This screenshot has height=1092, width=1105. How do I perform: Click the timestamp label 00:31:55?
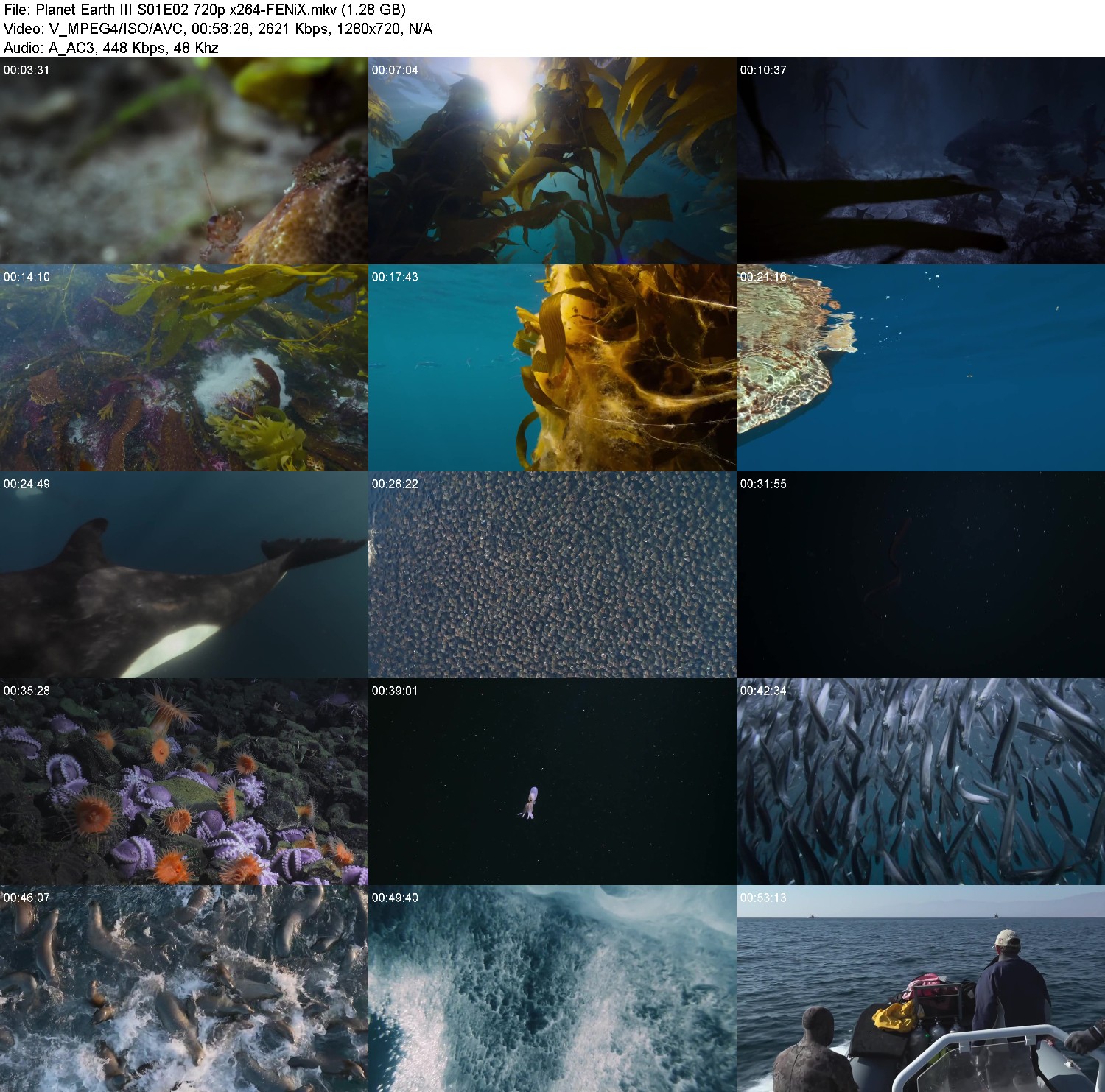pyautogui.click(x=763, y=484)
